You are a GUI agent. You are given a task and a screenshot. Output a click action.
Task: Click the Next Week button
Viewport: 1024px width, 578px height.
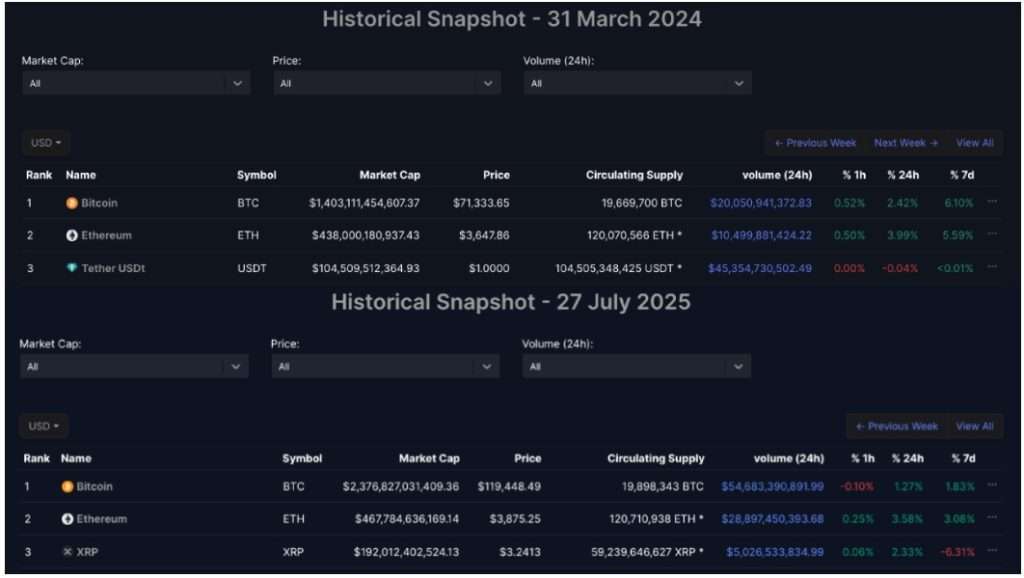tap(903, 143)
